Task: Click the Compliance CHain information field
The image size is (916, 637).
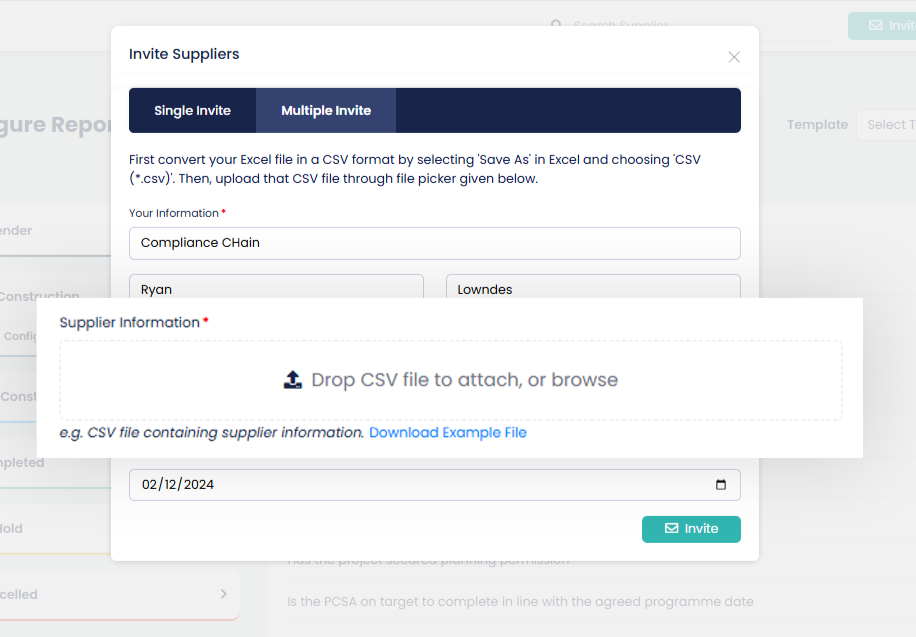Action: [x=435, y=243]
